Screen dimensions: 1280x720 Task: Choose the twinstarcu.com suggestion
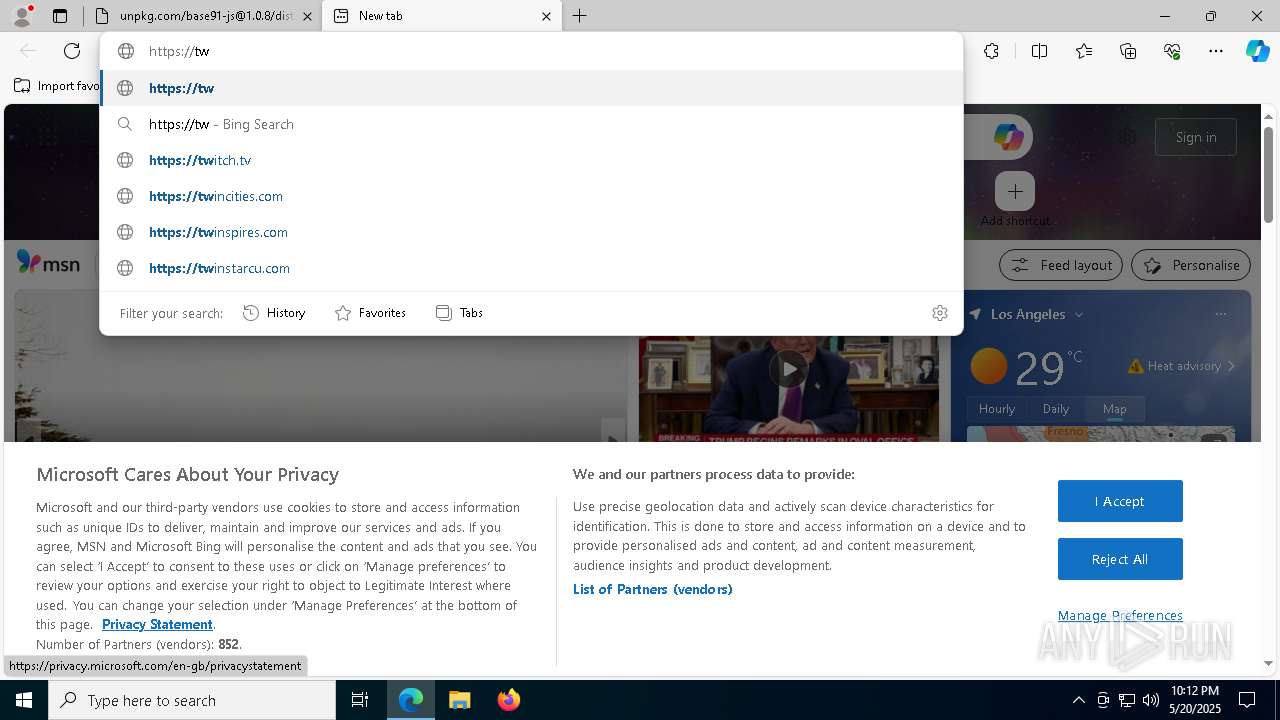(x=531, y=268)
